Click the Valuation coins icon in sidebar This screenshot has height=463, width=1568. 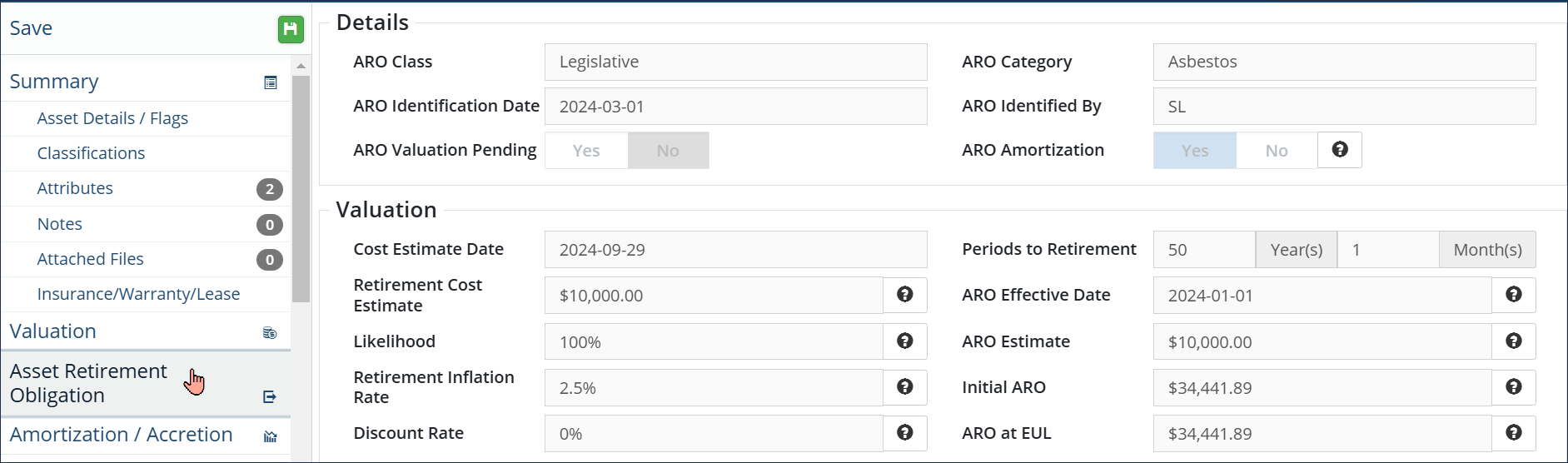tap(270, 333)
